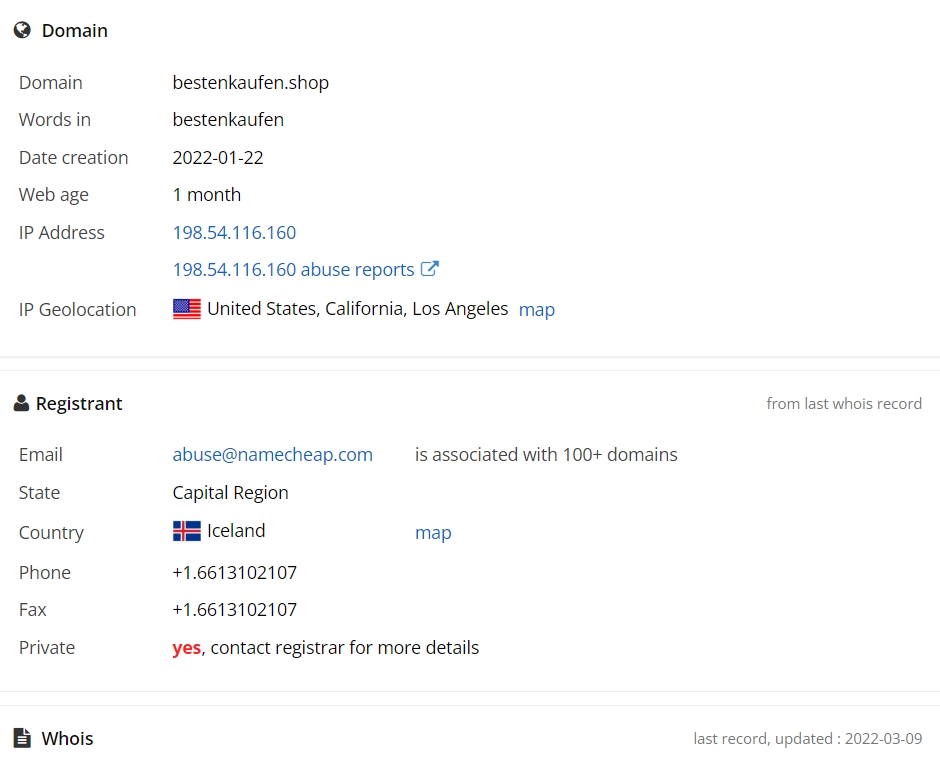Image resolution: width=940 pixels, height=758 pixels.
Task: Click the Phone label
Action: pyautogui.click(x=45, y=572)
